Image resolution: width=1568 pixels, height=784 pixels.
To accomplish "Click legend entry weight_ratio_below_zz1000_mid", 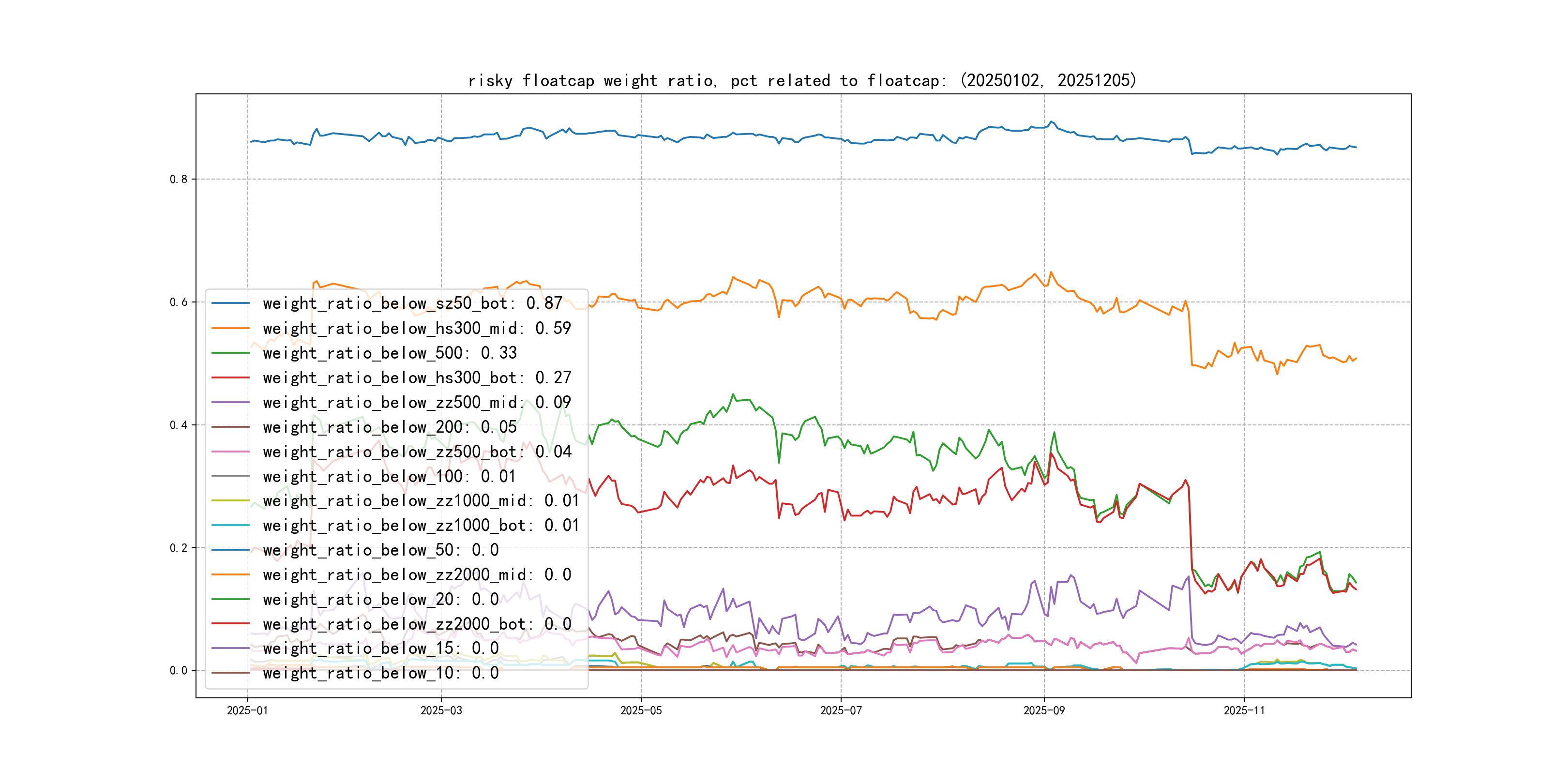I will 421,501.
